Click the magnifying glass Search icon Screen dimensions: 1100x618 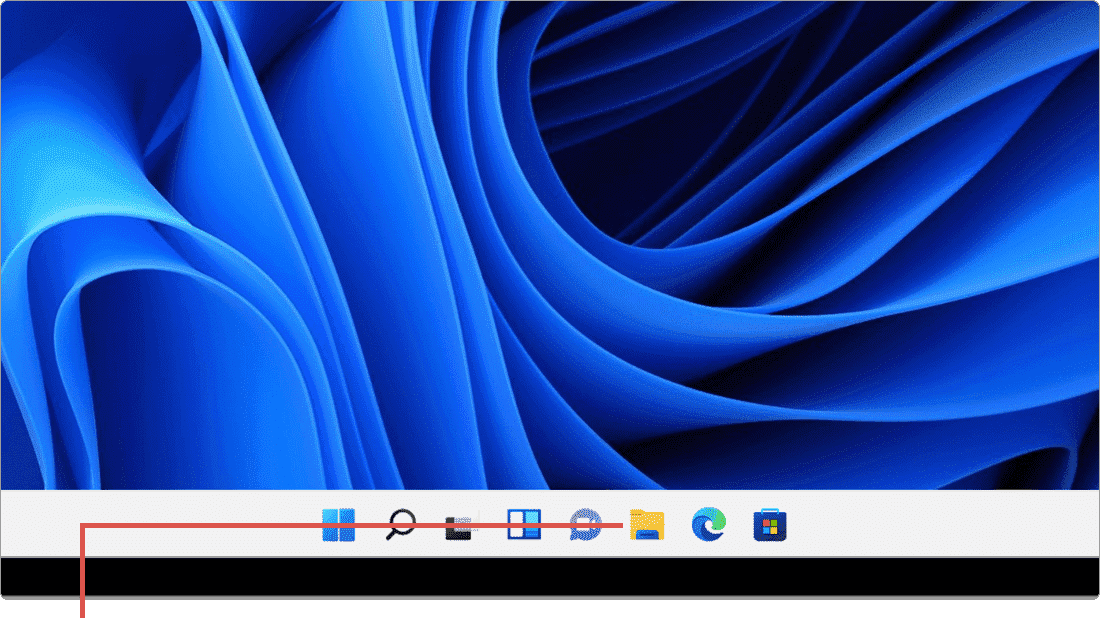click(x=401, y=524)
